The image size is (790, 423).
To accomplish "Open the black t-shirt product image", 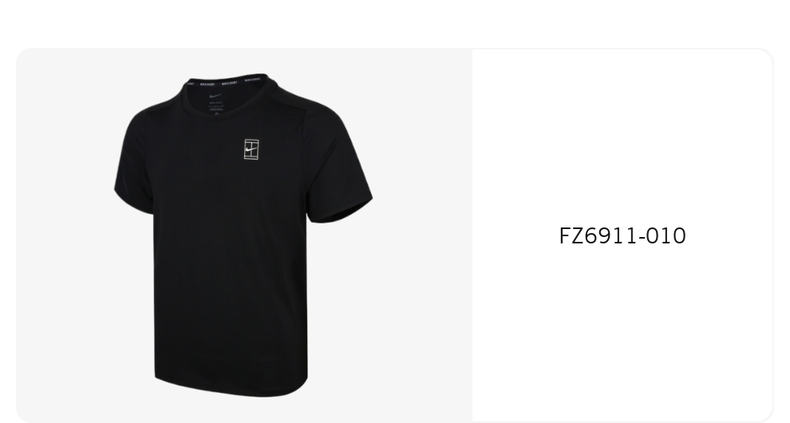I will pos(244,236).
